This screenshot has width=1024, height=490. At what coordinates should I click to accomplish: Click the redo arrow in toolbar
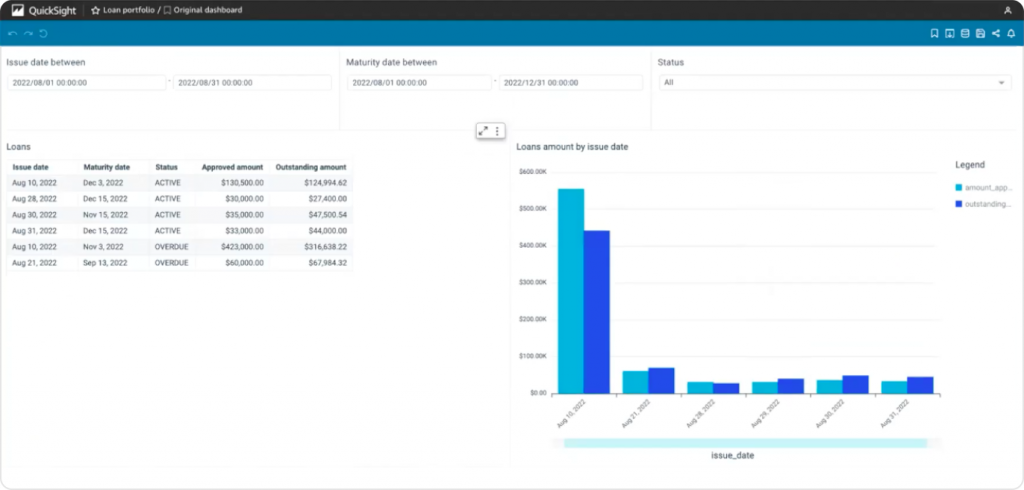[28, 33]
